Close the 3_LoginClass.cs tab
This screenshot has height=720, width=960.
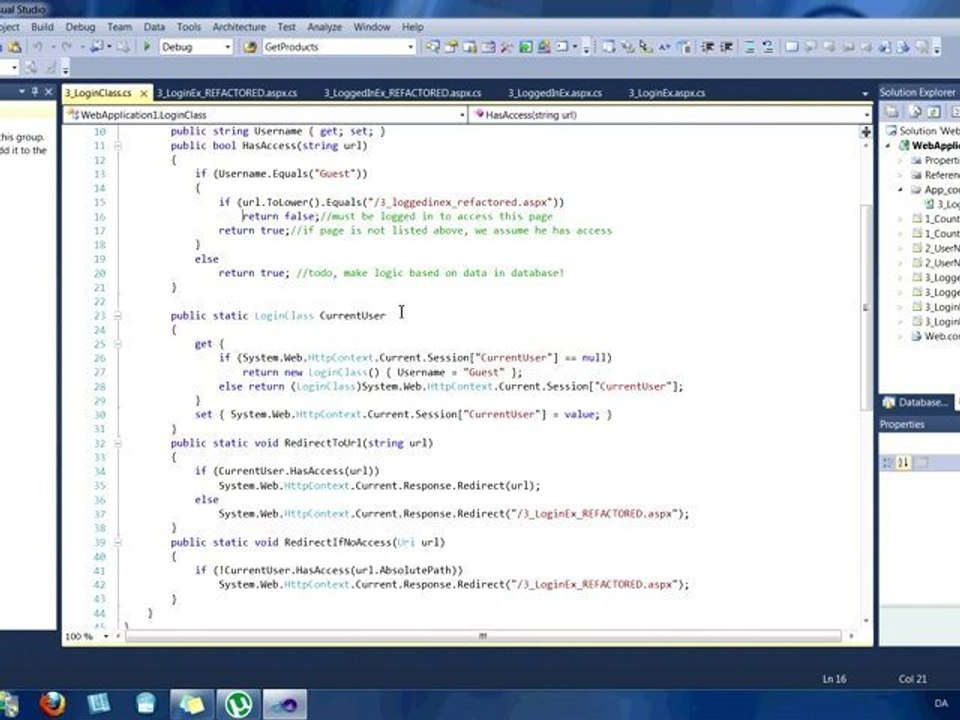click(144, 94)
